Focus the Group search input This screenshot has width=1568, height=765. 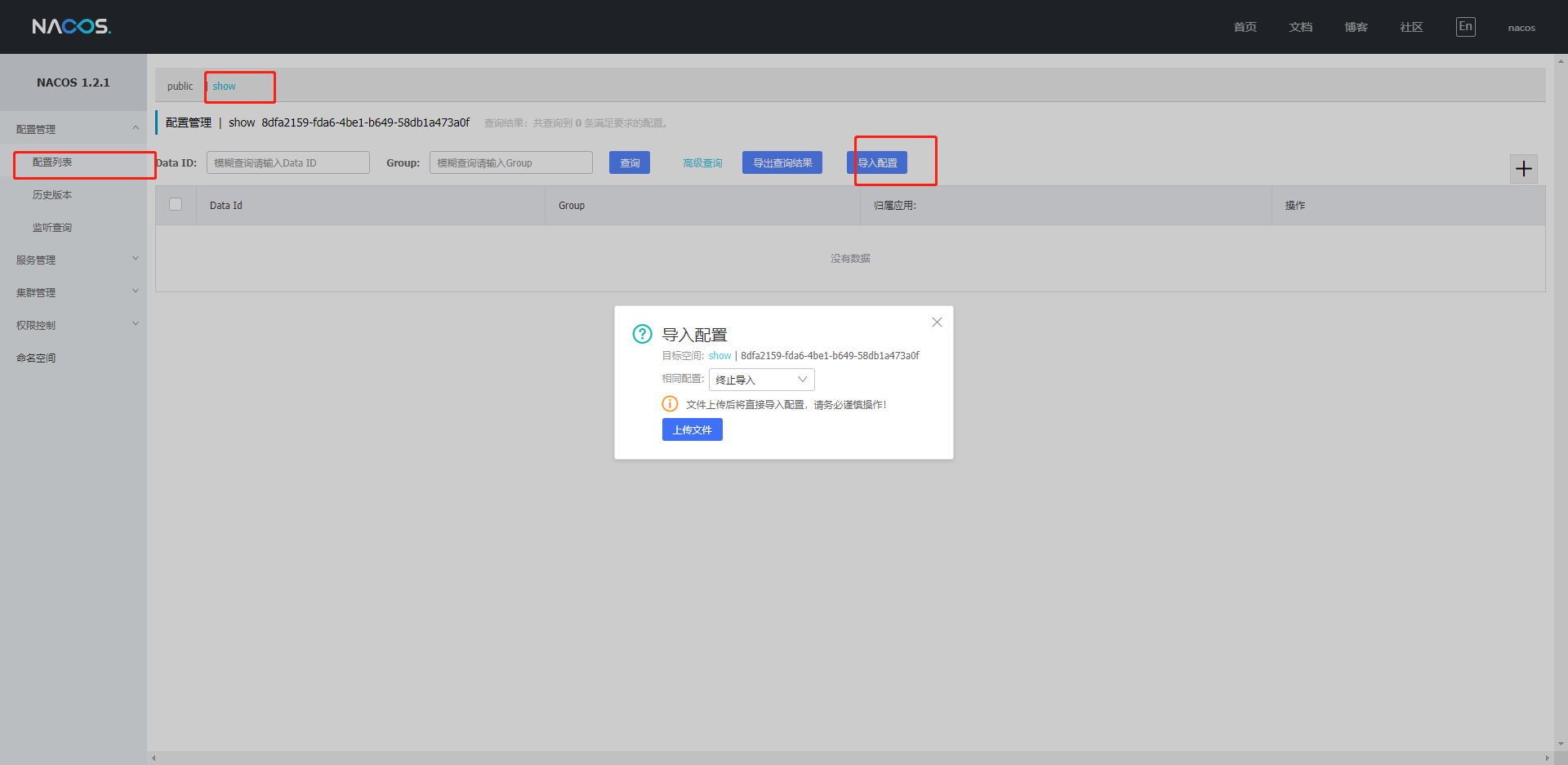point(511,162)
